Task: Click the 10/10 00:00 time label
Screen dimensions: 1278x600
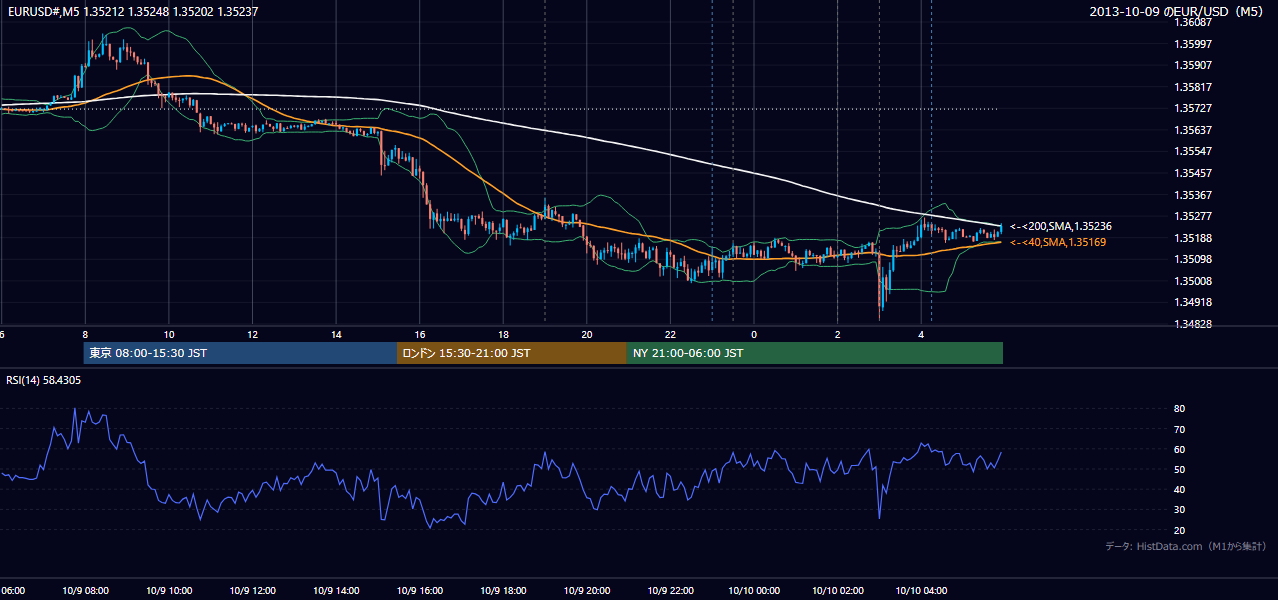Action: click(x=754, y=591)
